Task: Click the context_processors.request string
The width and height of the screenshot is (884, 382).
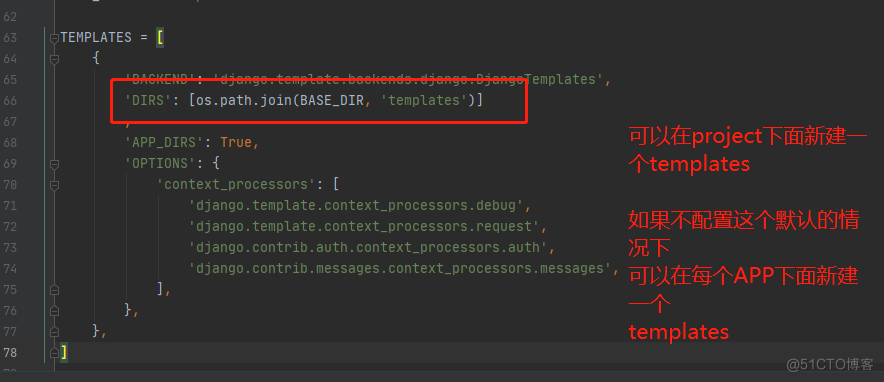Action: tap(365, 226)
